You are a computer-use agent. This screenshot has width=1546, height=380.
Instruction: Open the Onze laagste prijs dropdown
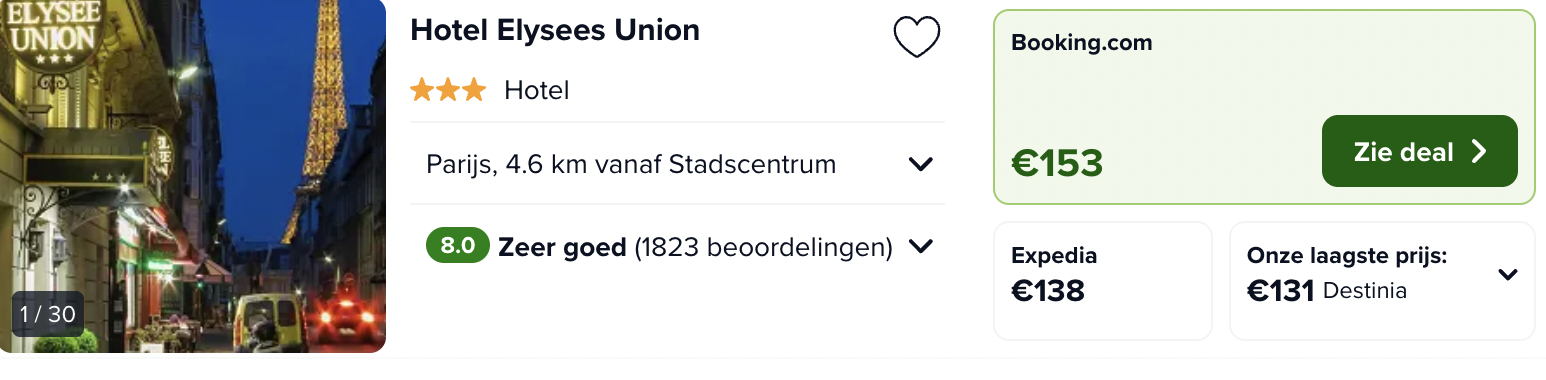point(1508,274)
